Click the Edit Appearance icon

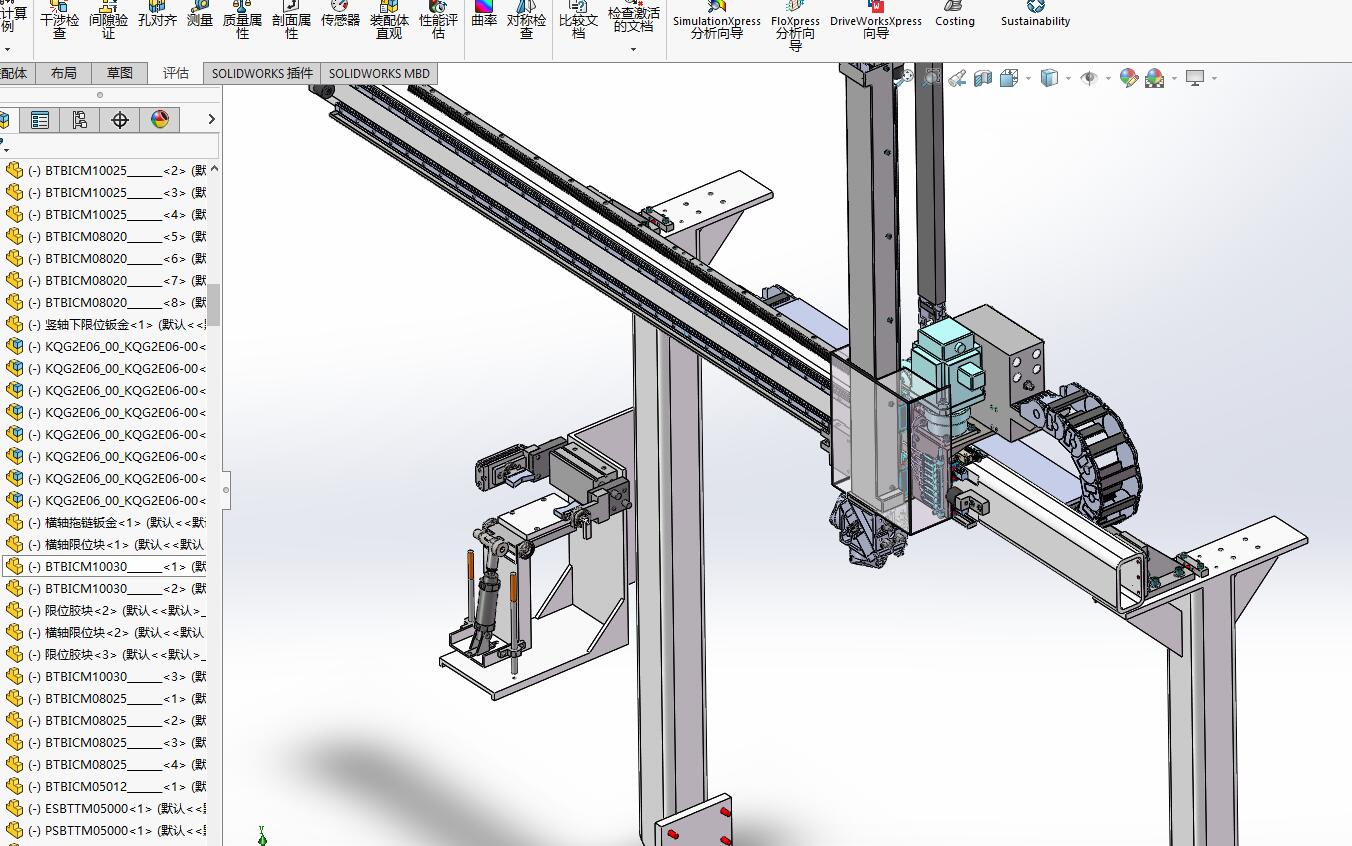(1129, 77)
